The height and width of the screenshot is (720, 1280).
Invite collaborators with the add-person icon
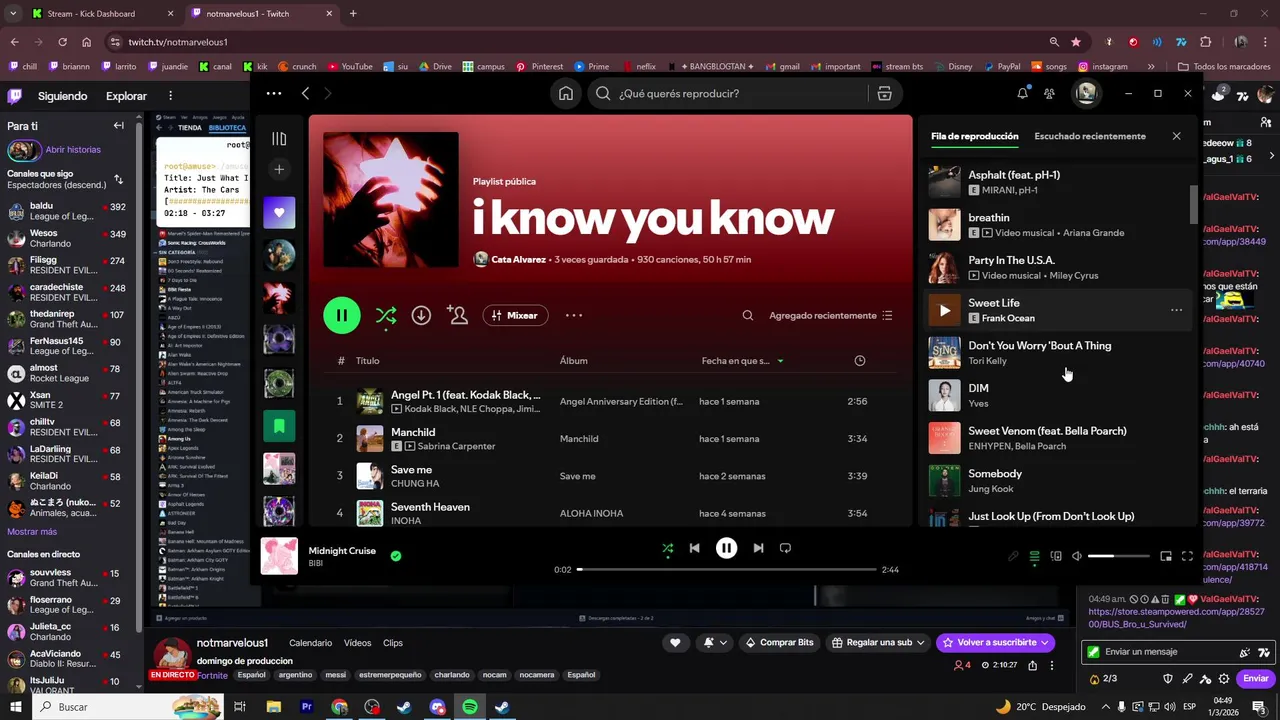(x=458, y=315)
